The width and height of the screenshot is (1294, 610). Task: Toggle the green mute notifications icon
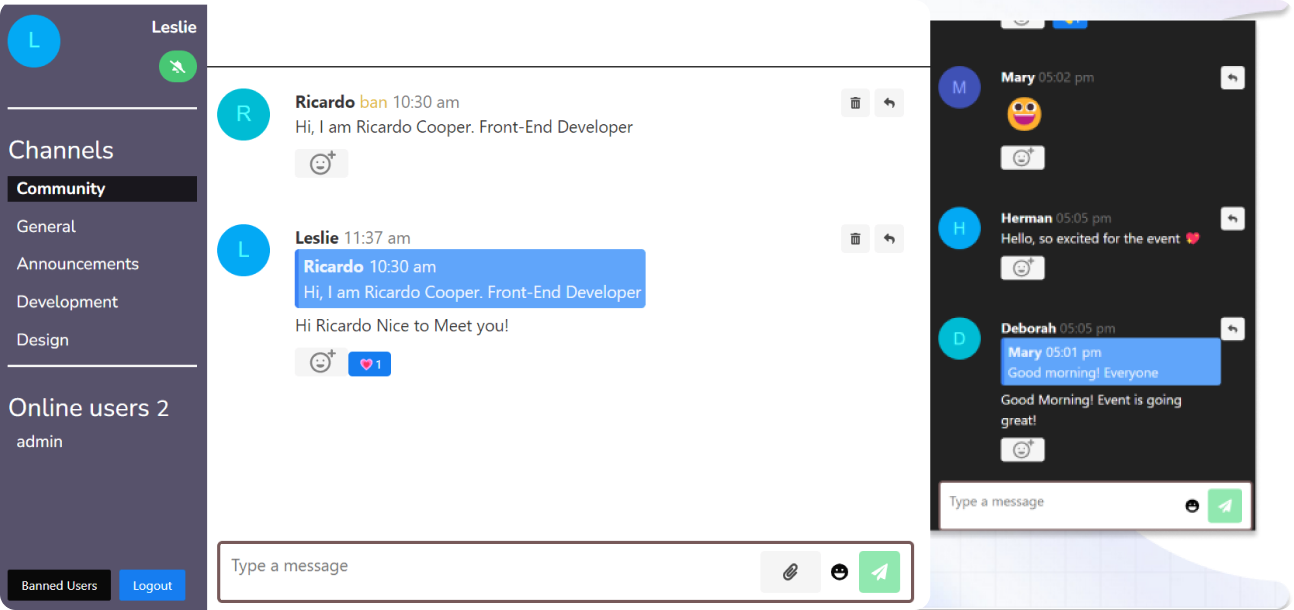click(177, 67)
